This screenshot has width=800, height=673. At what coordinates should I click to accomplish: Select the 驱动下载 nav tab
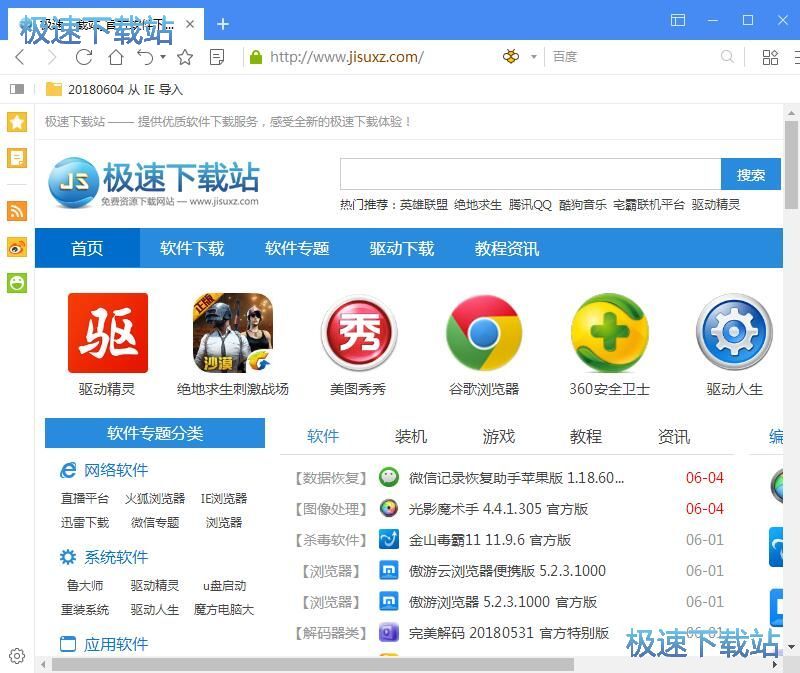(x=402, y=248)
